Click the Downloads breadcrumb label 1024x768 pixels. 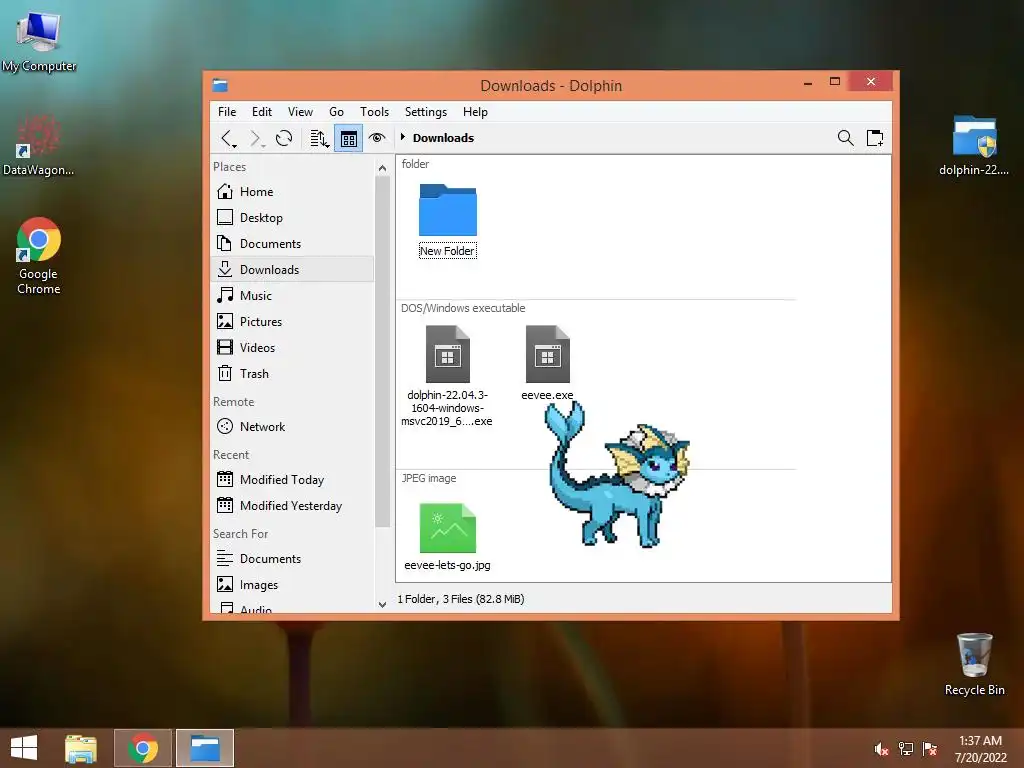443,138
